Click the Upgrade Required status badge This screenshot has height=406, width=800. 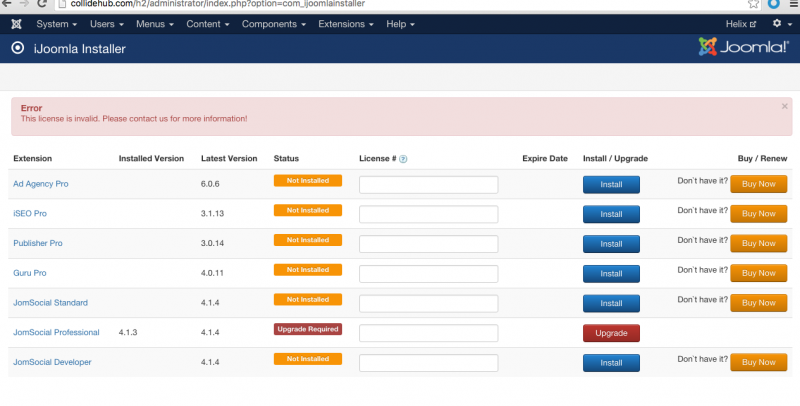click(x=308, y=329)
